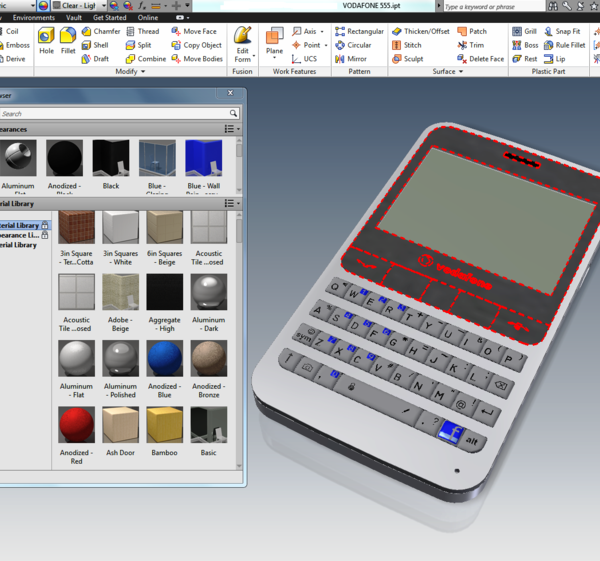Image resolution: width=600 pixels, height=561 pixels.
Task: Switch to the Vault tab
Action: 74,18
